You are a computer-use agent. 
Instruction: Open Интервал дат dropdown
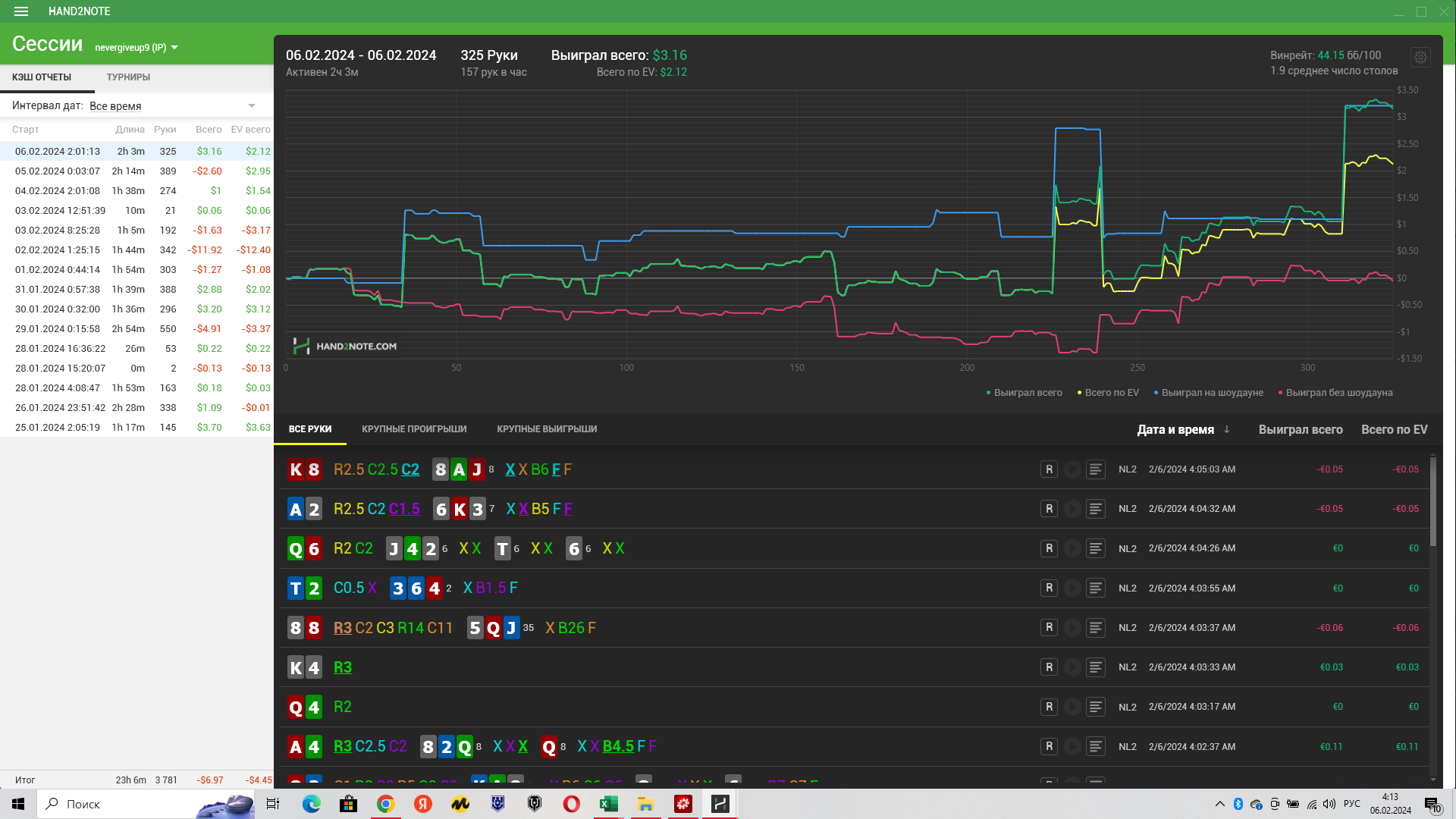pyautogui.click(x=173, y=105)
